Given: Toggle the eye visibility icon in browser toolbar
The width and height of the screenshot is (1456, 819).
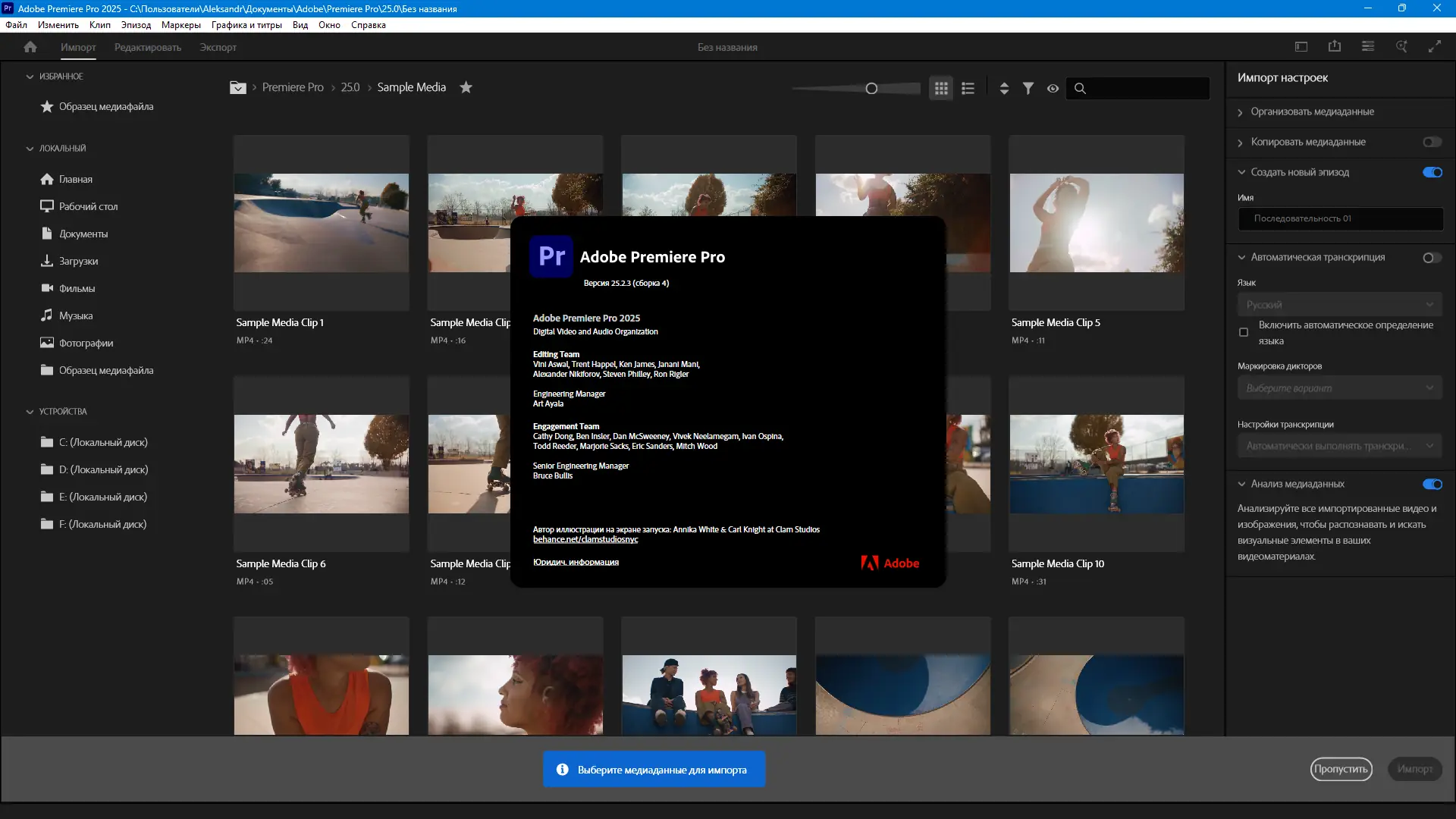Looking at the screenshot, I should tap(1053, 89).
